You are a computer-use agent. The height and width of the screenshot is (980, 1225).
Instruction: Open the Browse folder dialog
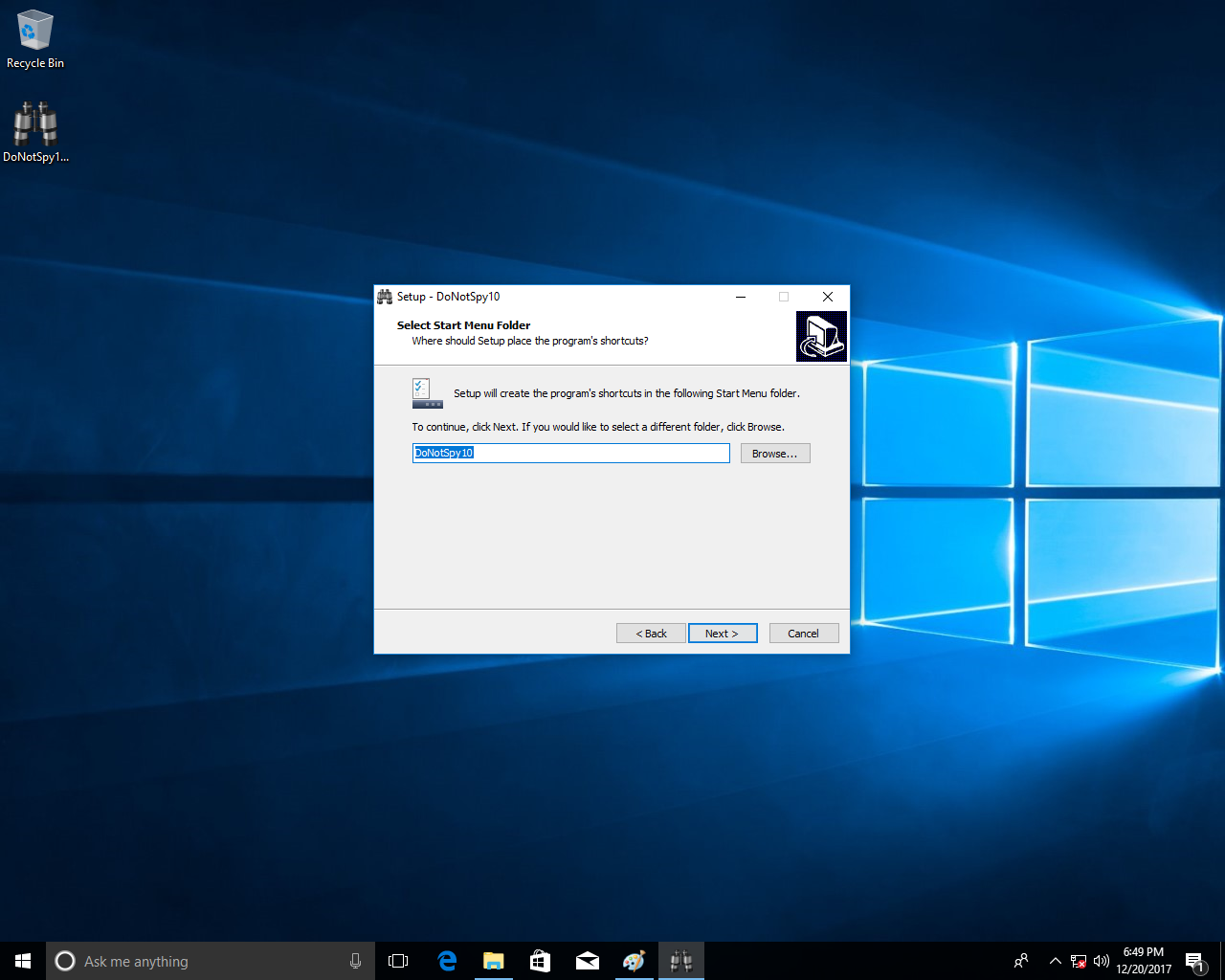(775, 454)
